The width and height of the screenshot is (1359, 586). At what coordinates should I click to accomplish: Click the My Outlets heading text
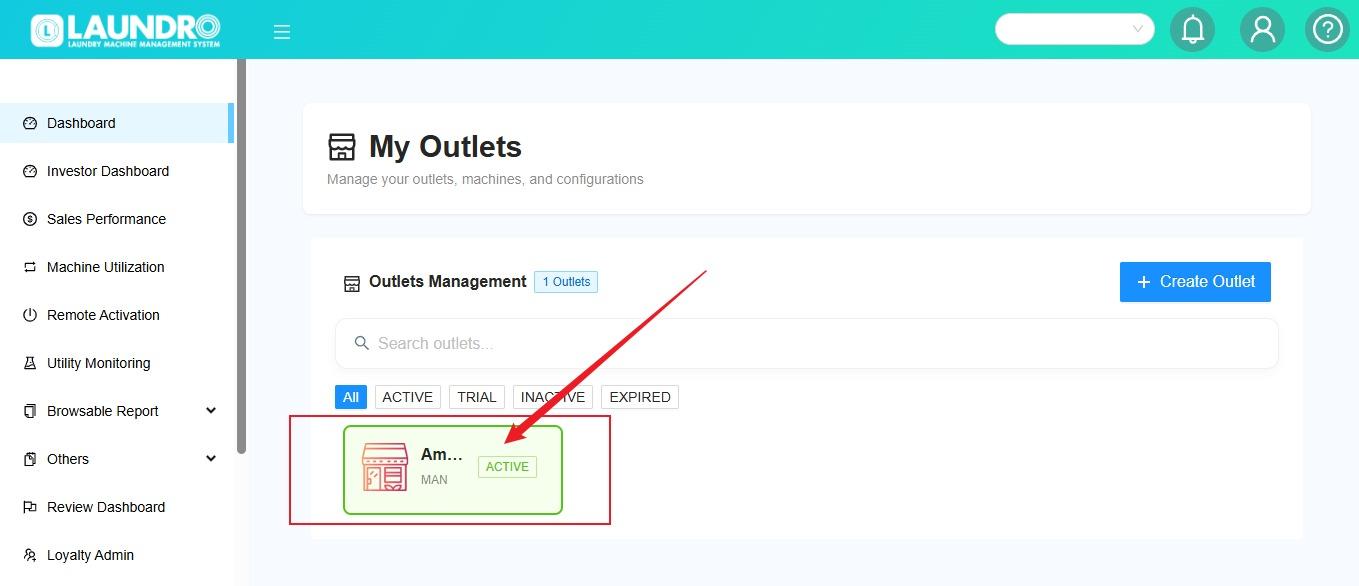click(x=445, y=147)
